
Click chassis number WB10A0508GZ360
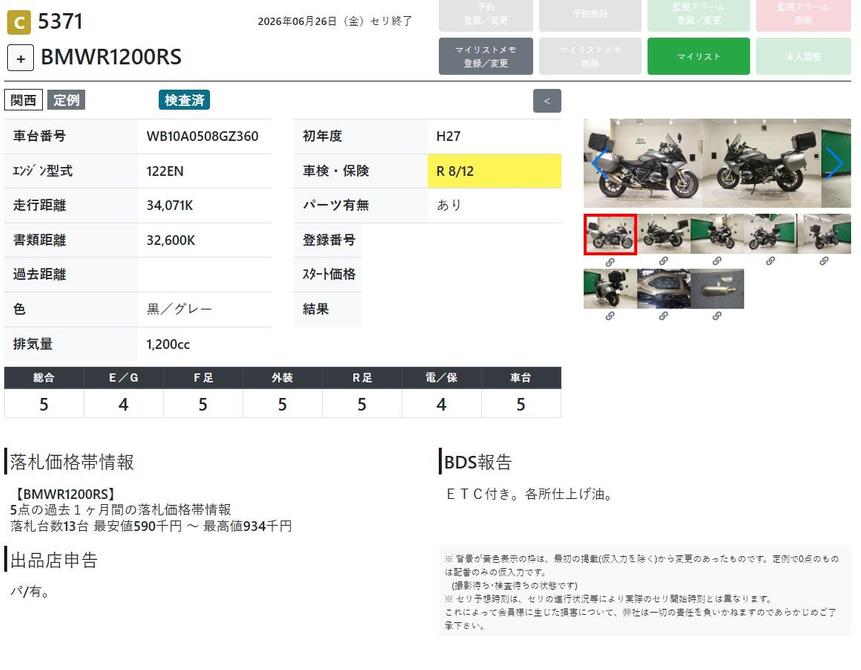[202, 137]
